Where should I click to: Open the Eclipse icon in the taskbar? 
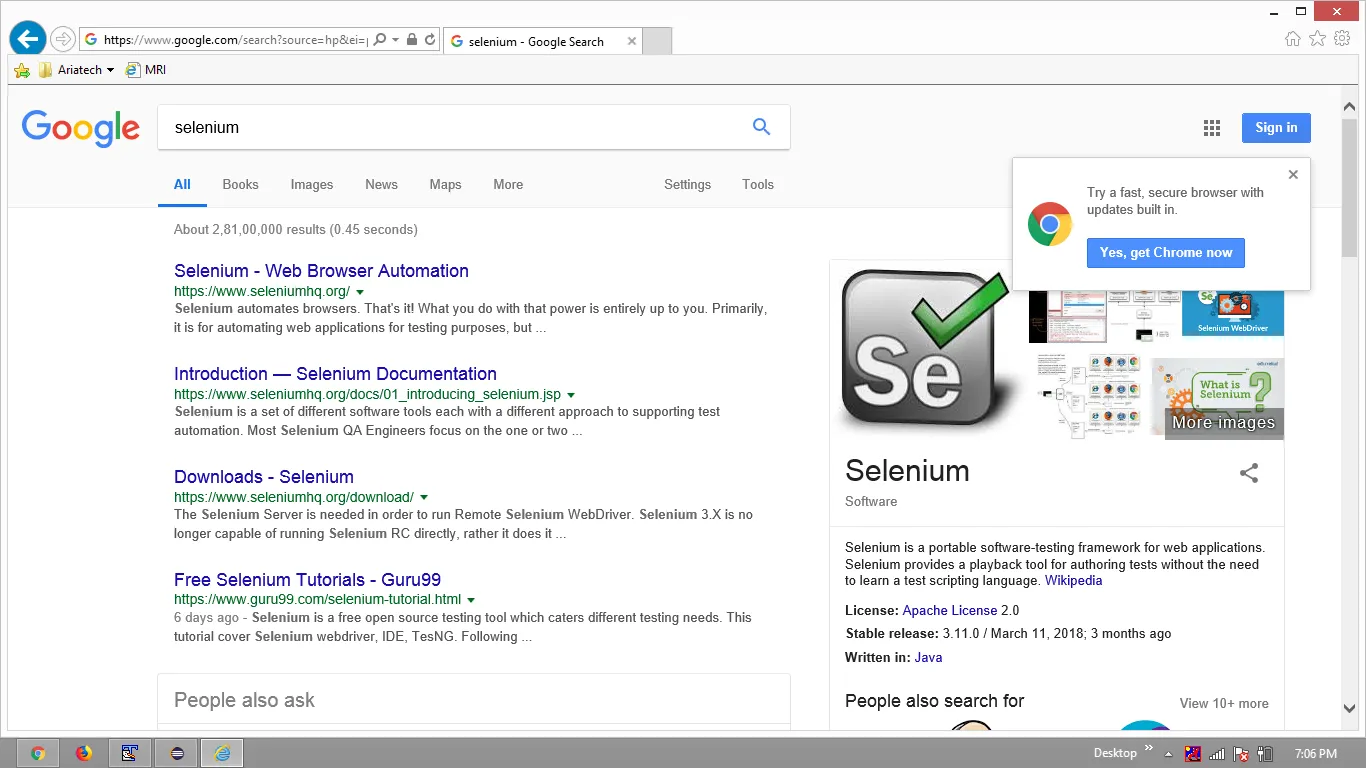coord(176,753)
